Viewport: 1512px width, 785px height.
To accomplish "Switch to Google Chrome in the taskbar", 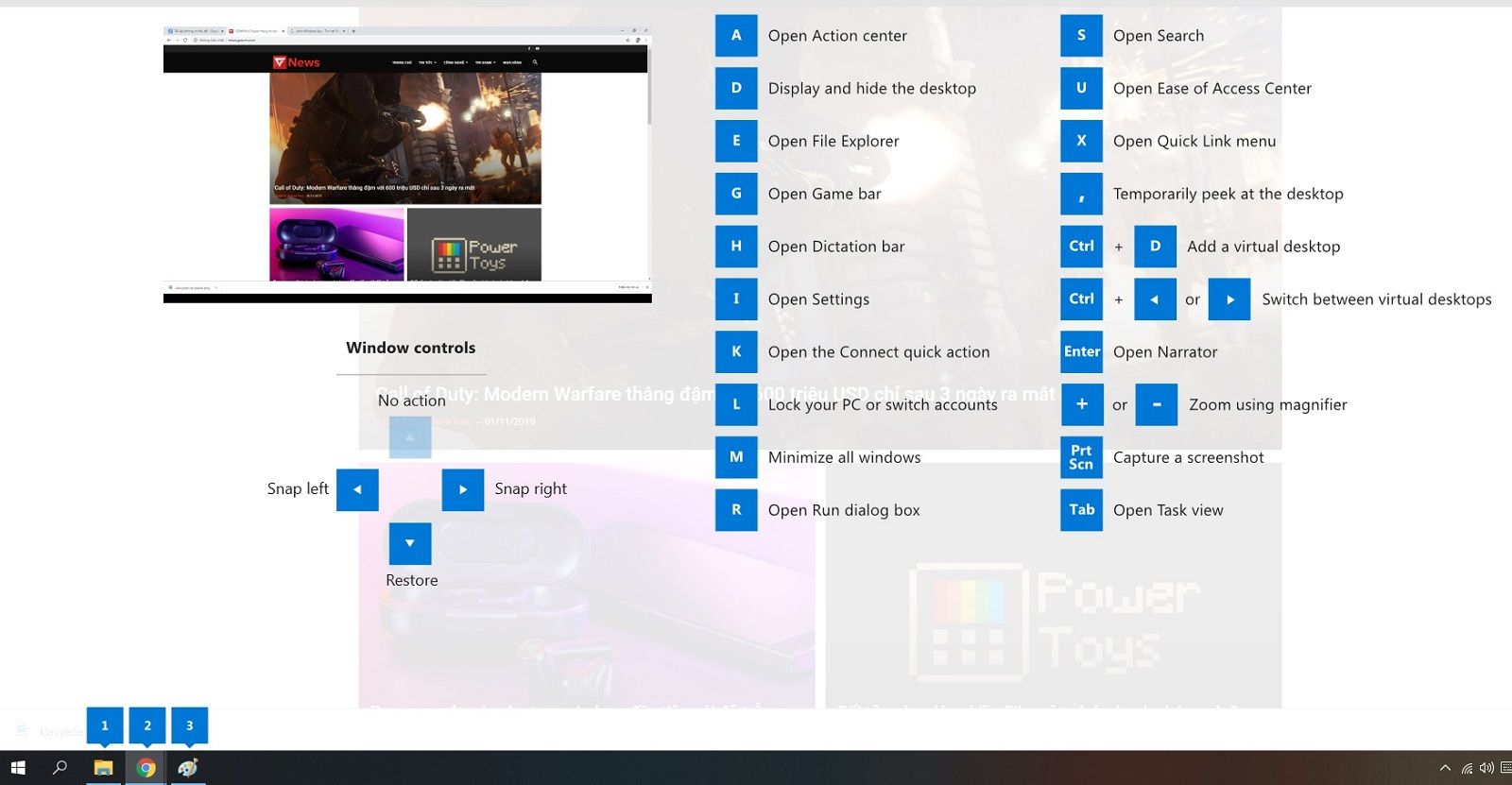I will [146, 768].
